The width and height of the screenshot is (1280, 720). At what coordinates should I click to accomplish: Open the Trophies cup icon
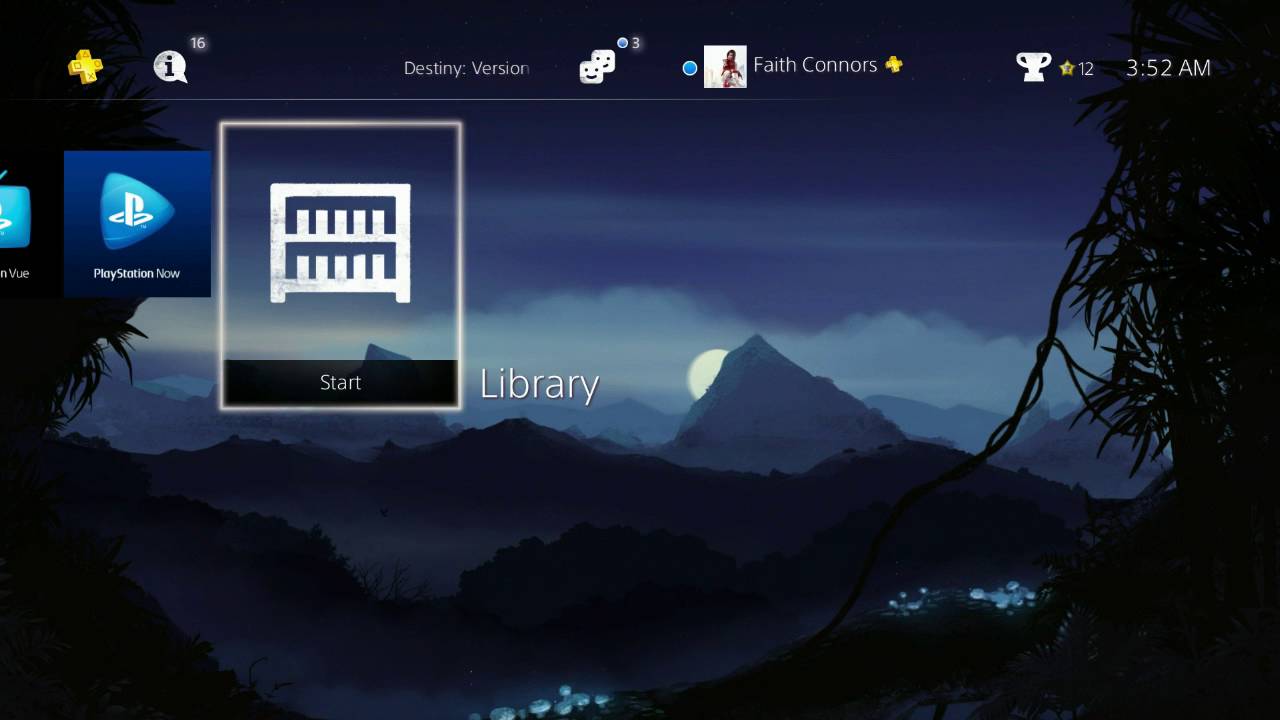coord(1033,67)
